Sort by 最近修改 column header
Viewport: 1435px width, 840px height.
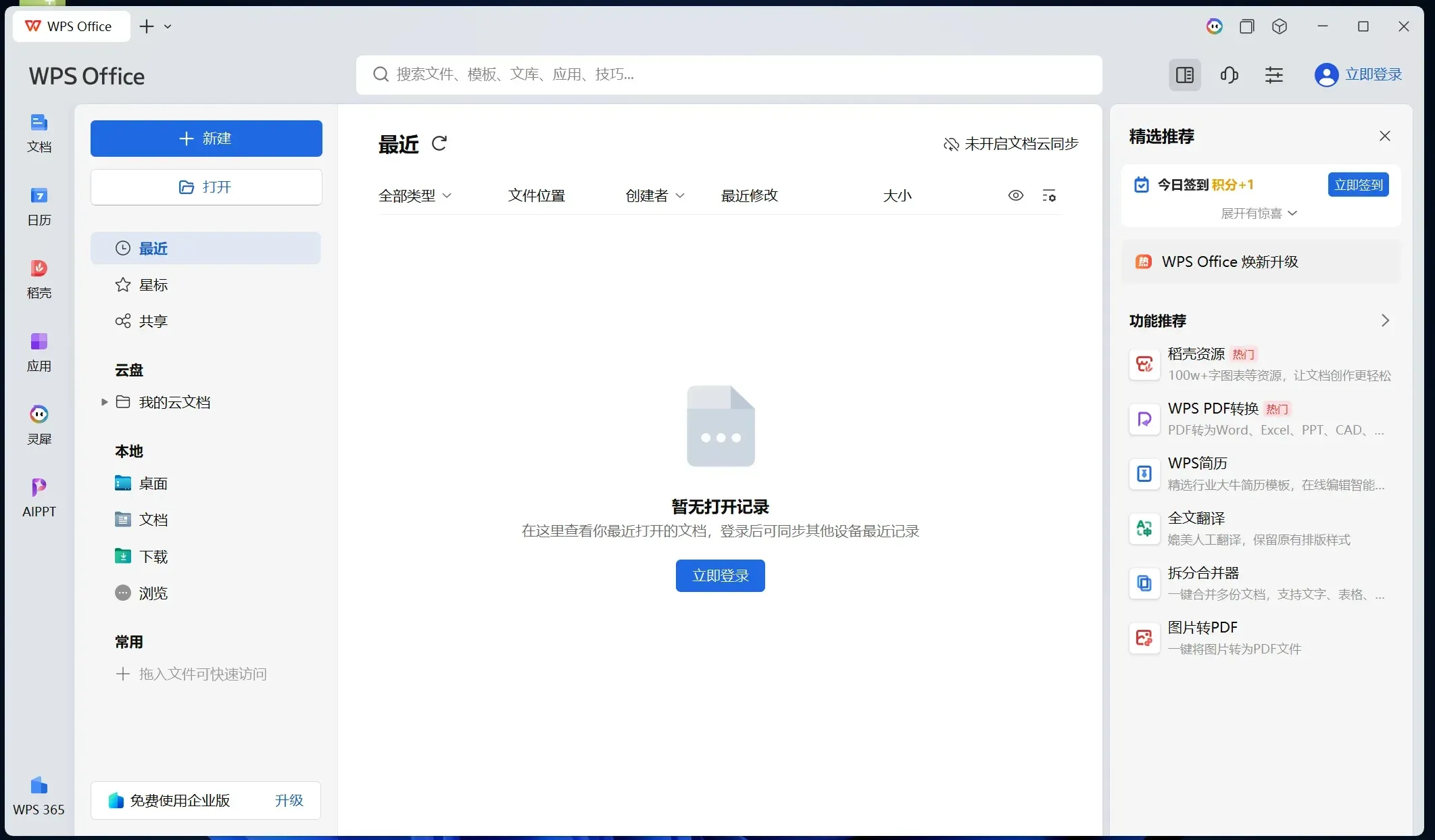749,195
